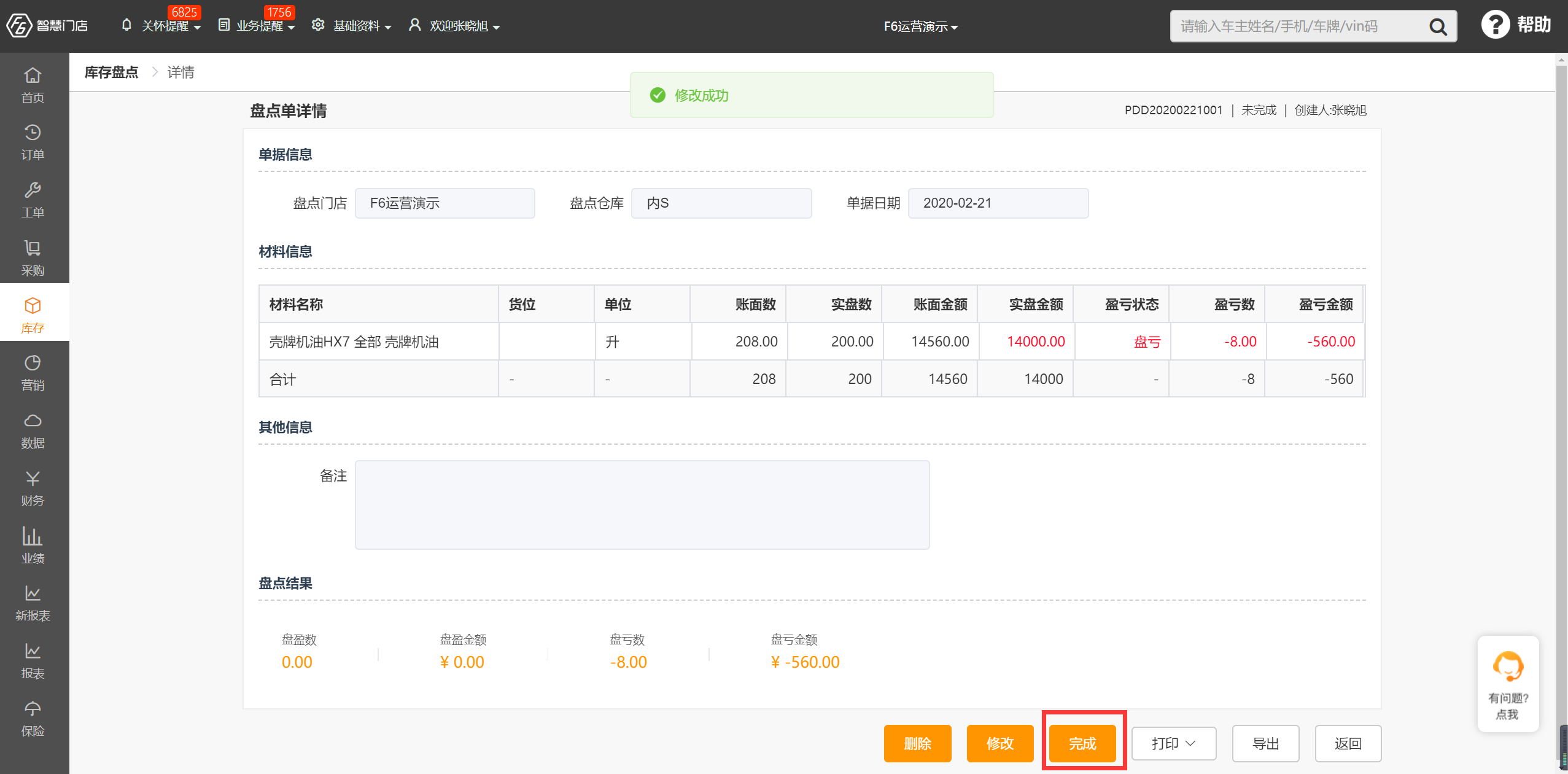Open the 营销 marketing pie icon
This screenshot has width=1568, height=774.
click(33, 363)
